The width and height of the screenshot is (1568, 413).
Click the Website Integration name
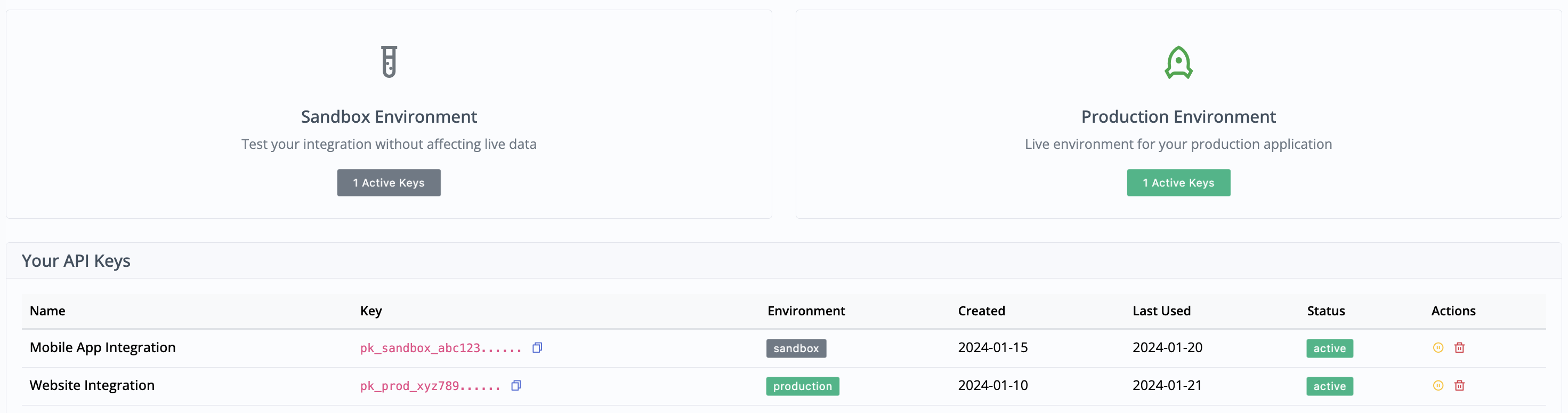click(92, 386)
